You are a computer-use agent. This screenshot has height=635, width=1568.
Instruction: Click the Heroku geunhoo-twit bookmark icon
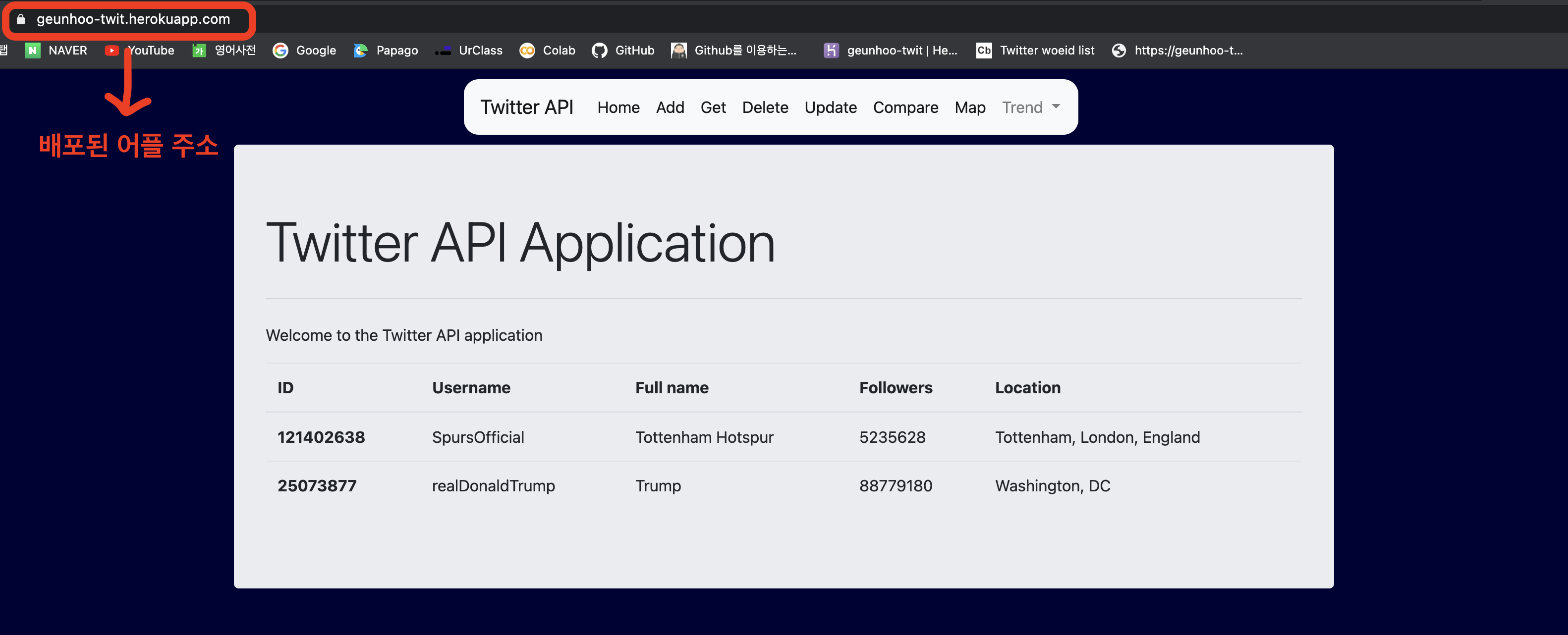coord(831,51)
